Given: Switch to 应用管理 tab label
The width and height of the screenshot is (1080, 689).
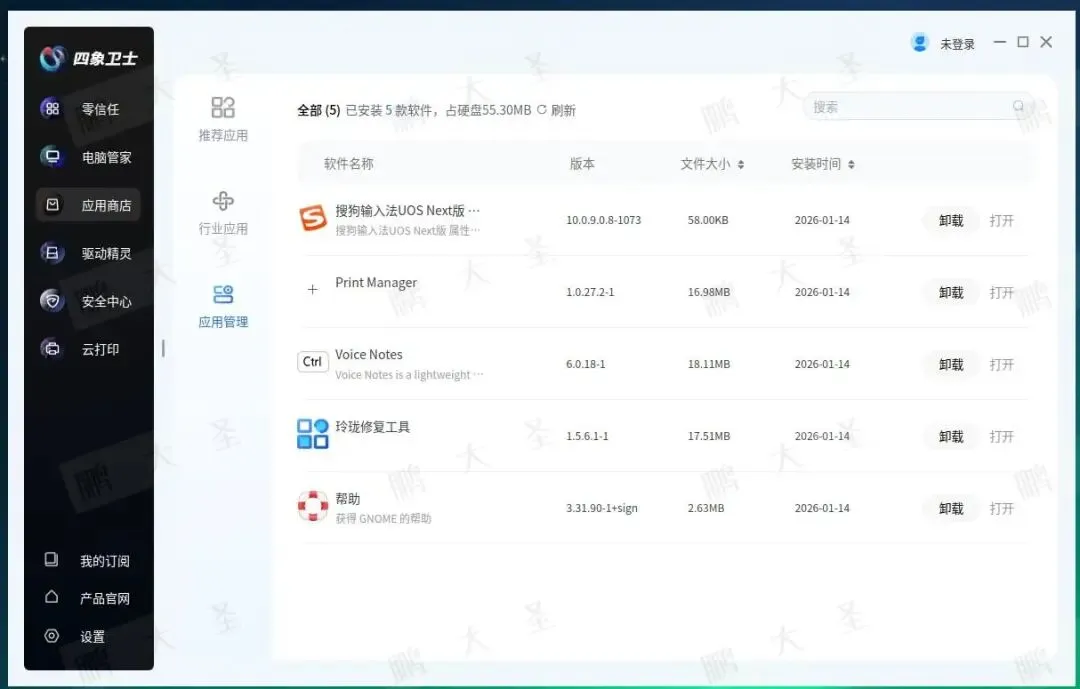Looking at the screenshot, I should (x=223, y=322).
